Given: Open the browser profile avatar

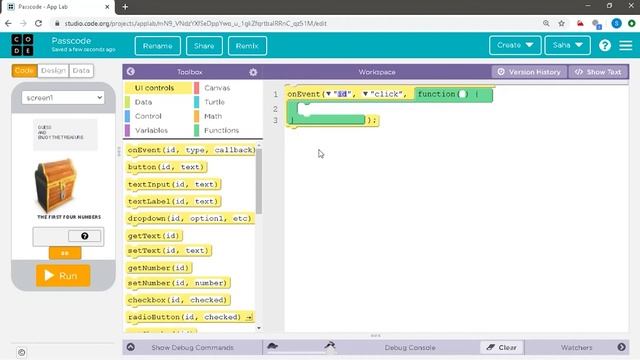Looking at the screenshot, I should [616, 23].
